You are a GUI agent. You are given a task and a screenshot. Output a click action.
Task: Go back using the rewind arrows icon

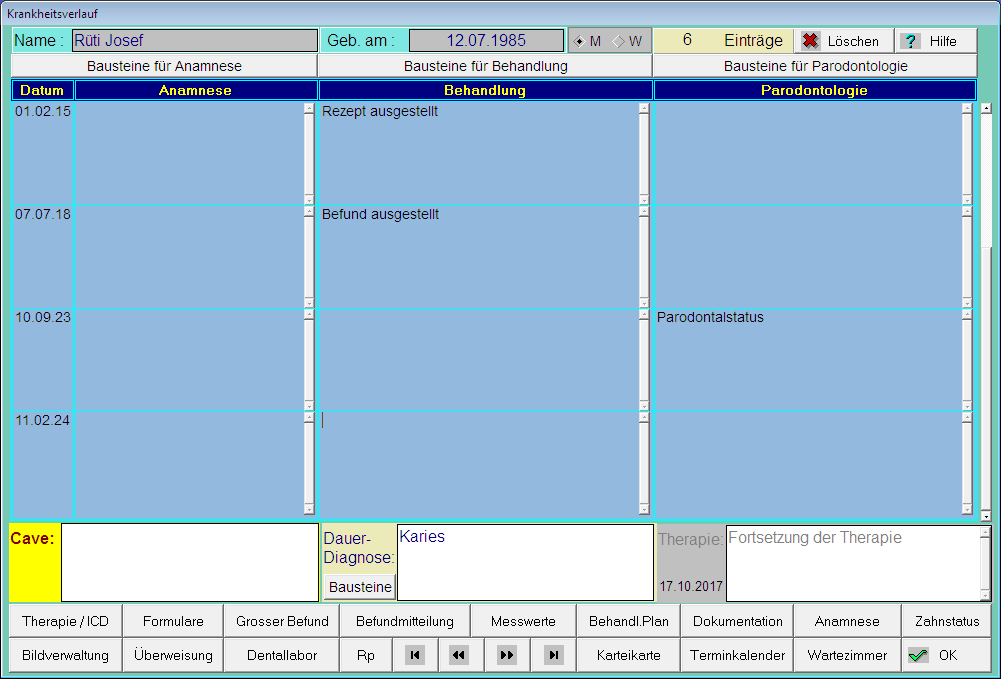(459, 655)
